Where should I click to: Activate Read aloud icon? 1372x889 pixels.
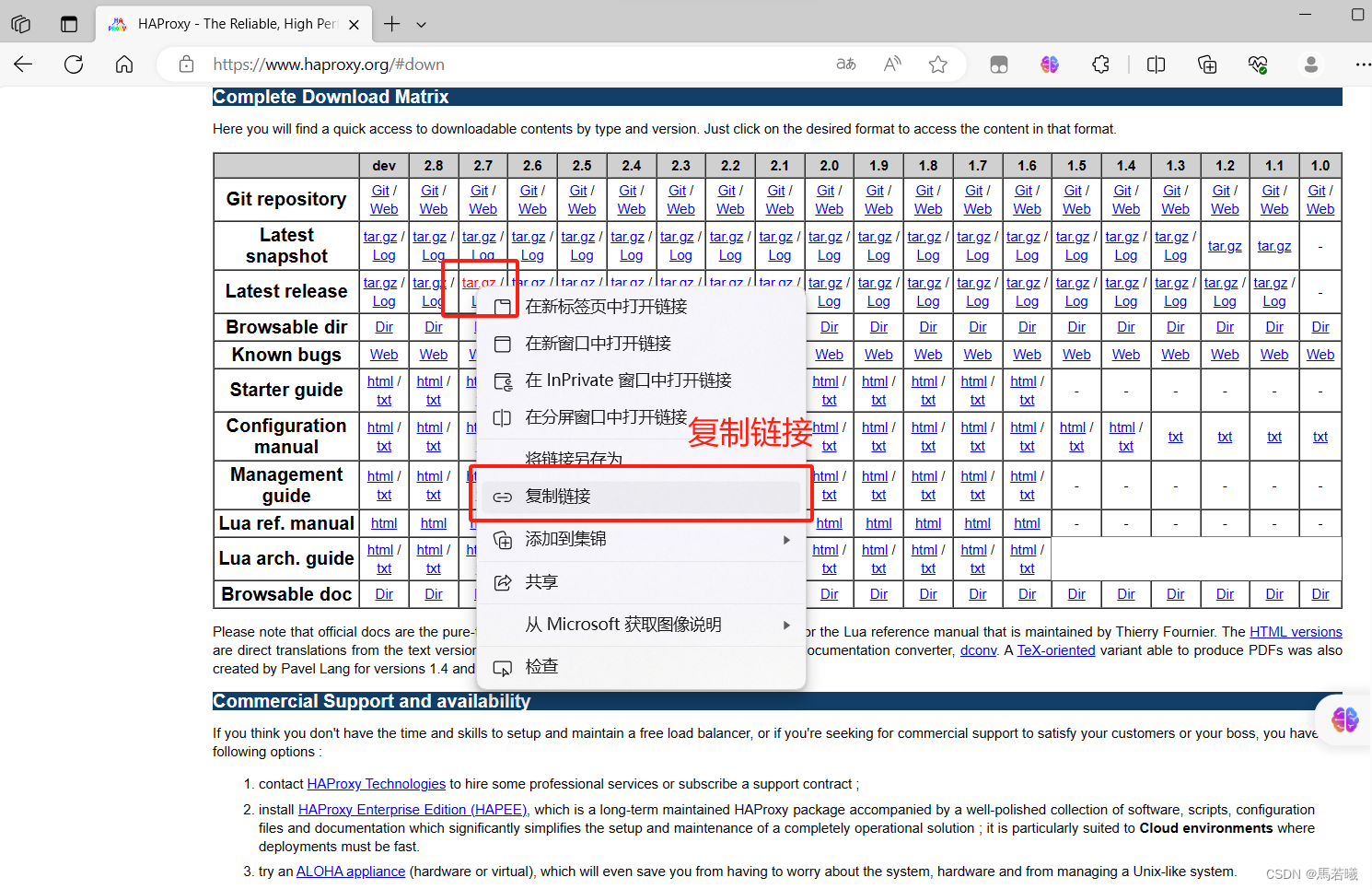(x=892, y=64)
